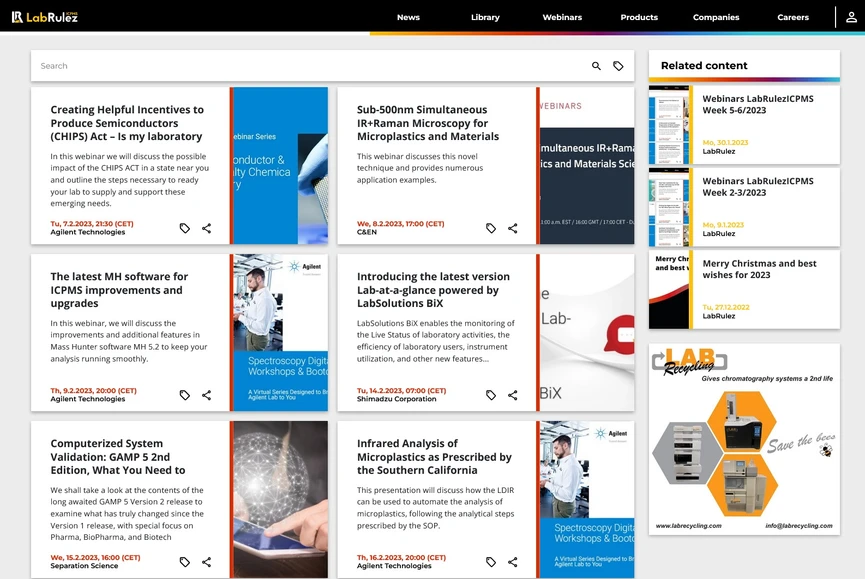This screenshot has width=865, height=579.
Task: Share the LabSolutions BiX webinar
Action: point(512,395)
